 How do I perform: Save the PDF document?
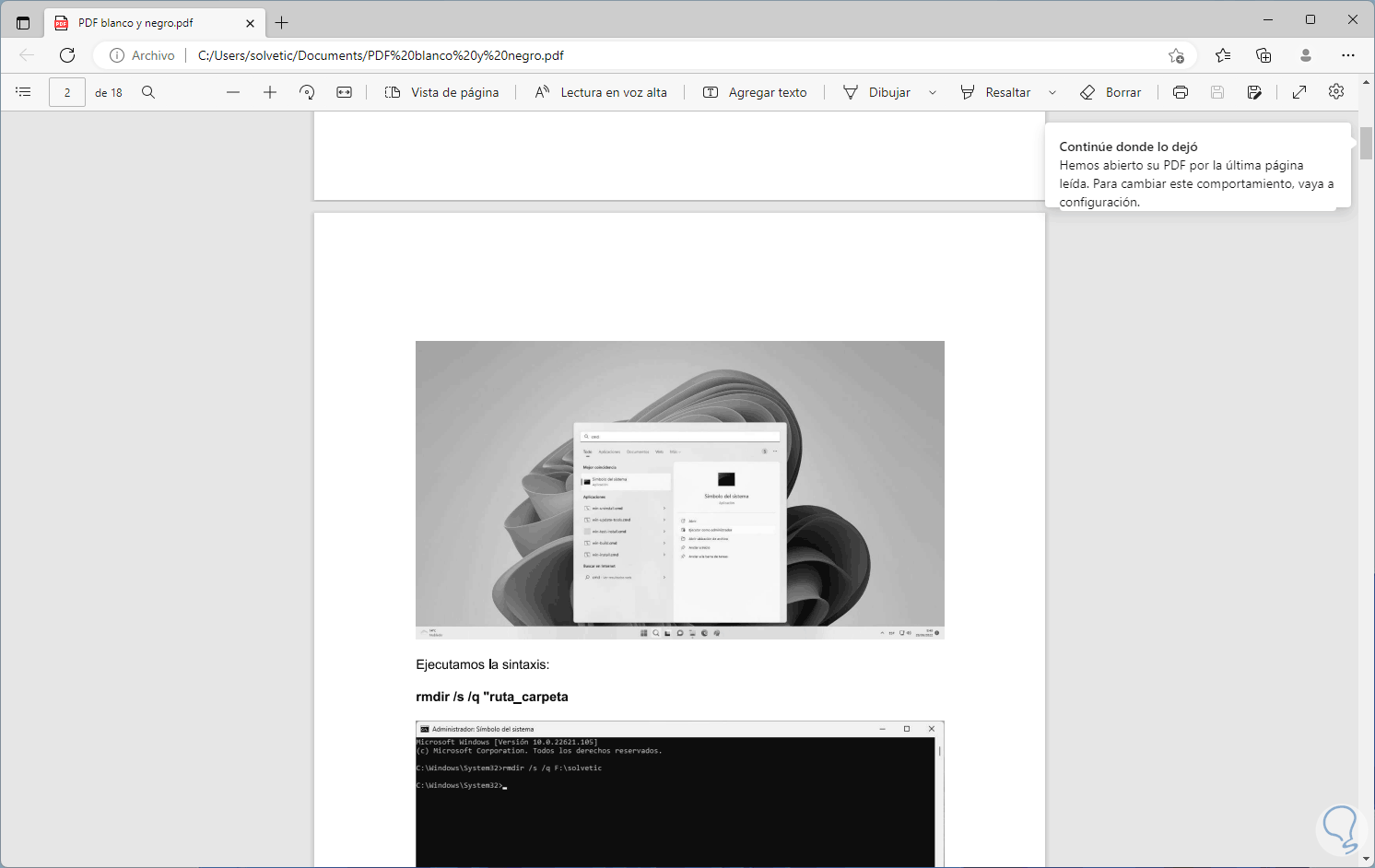[x=1217, y=92]
